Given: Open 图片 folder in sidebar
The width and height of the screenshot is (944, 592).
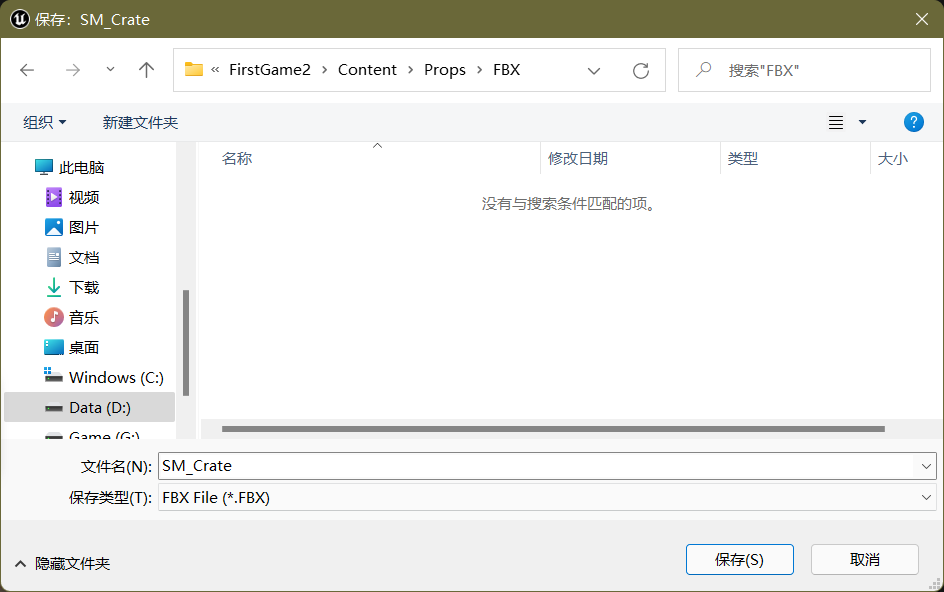Looking at the screenshot, I should 72,227.
